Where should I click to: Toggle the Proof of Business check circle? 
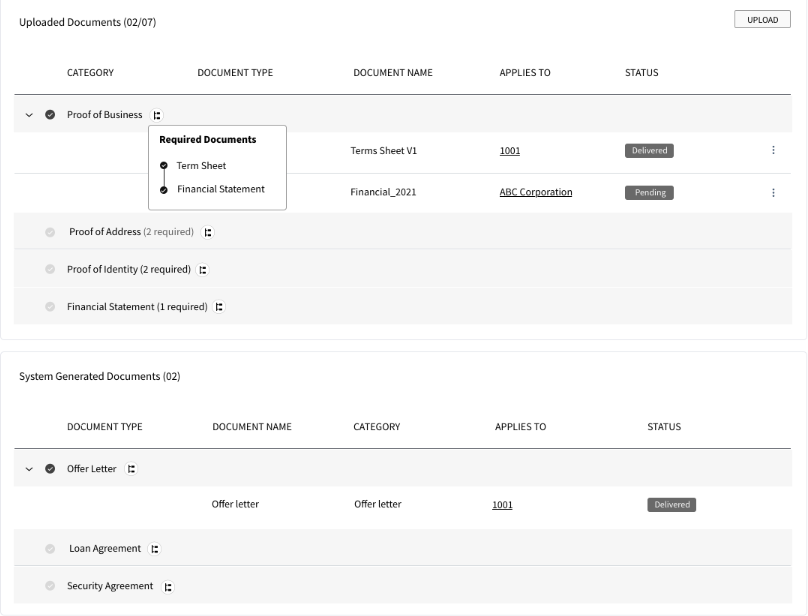50,114
